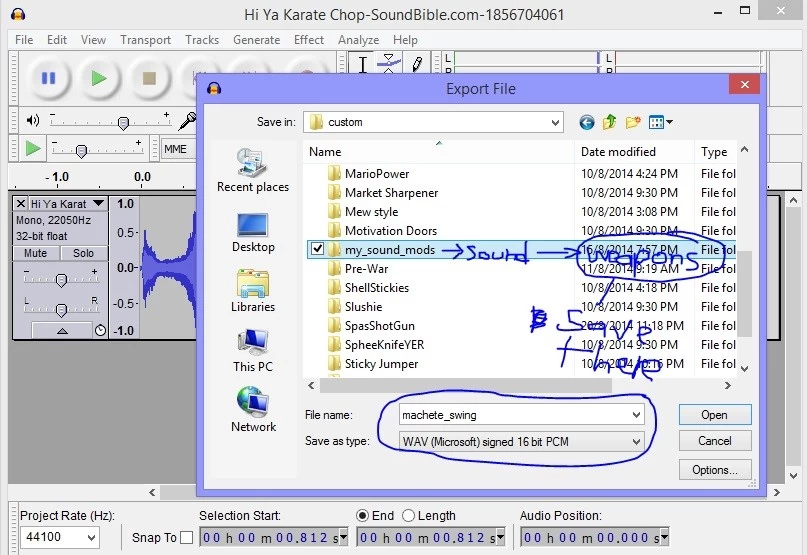Open This PC in dialog sidebar
Screen dimensions: 807x555
coord(253,351)
